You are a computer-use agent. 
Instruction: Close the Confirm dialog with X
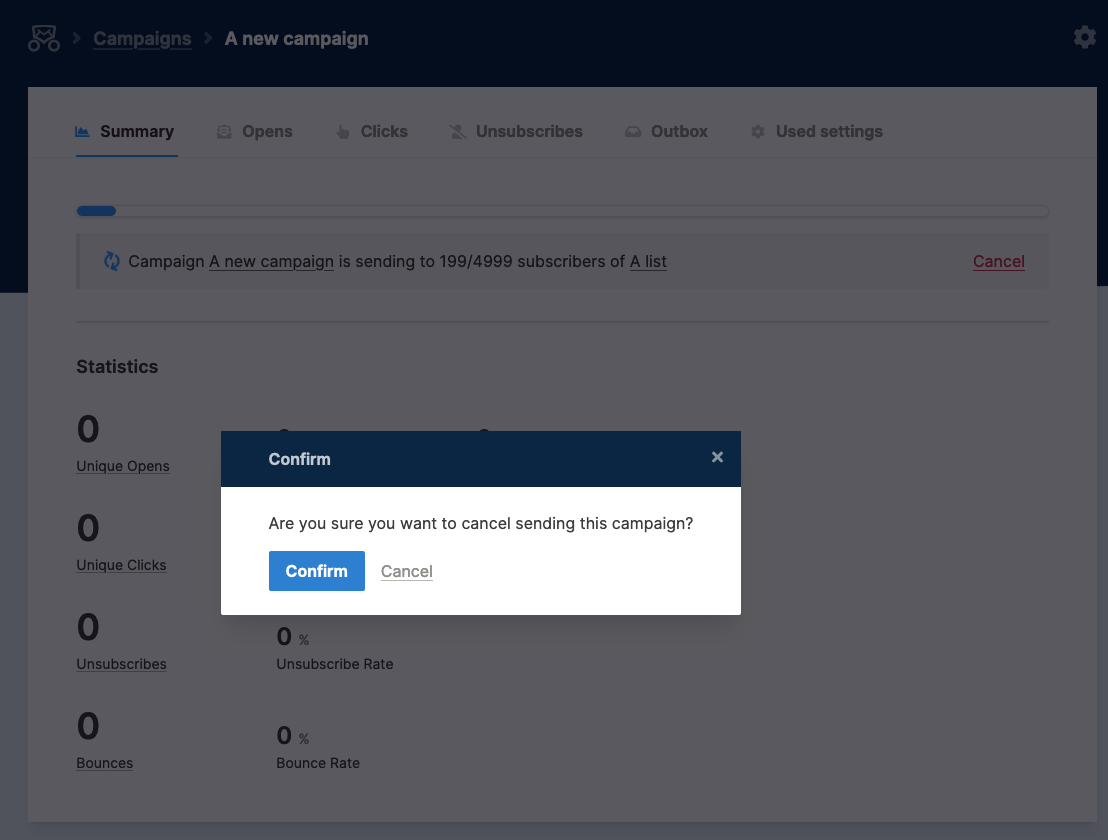pyautogui.click(x=717, y=457)
